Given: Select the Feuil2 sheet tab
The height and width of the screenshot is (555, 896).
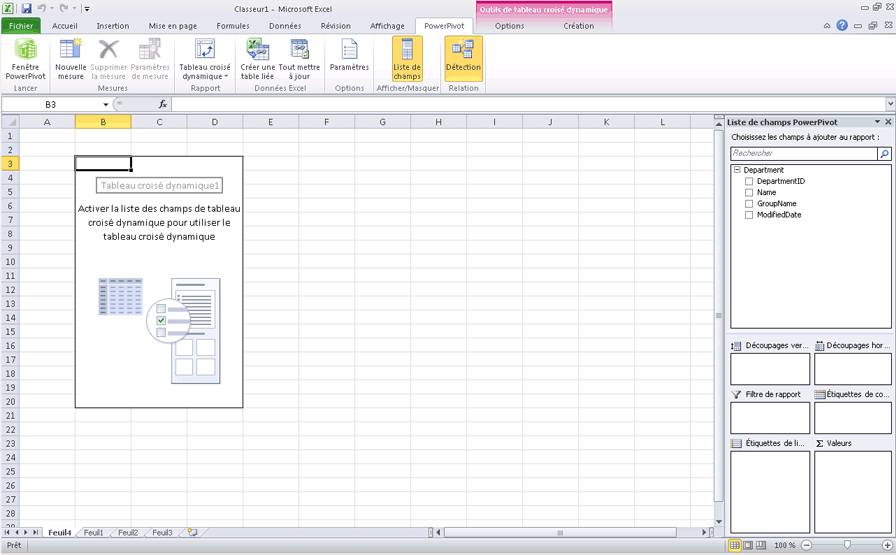Looking at the screenshot, I should (128, 533).
